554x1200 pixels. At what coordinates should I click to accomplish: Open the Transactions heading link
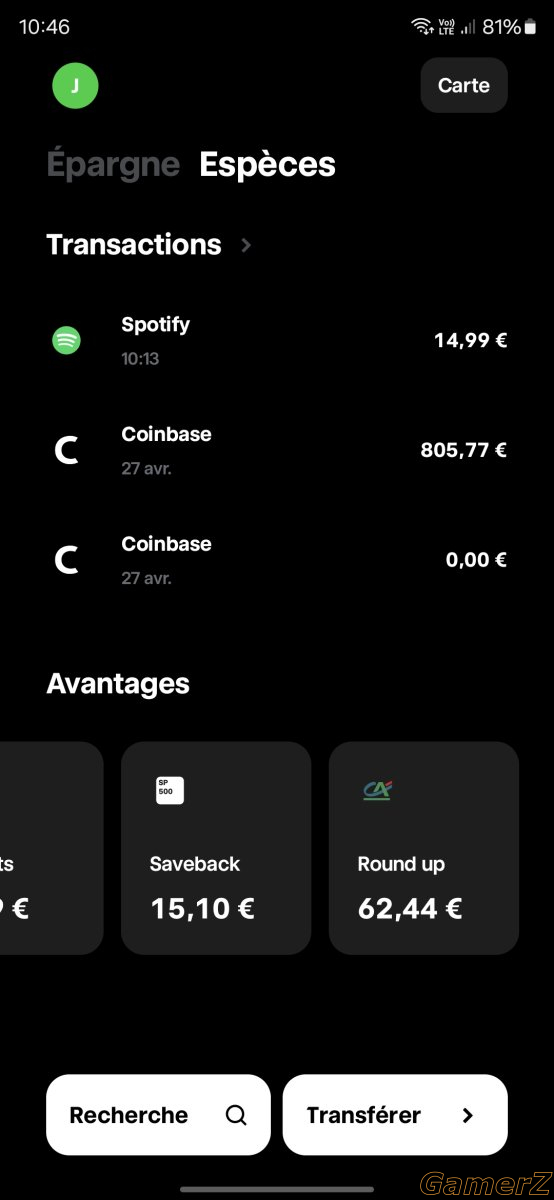click(134, 245)
